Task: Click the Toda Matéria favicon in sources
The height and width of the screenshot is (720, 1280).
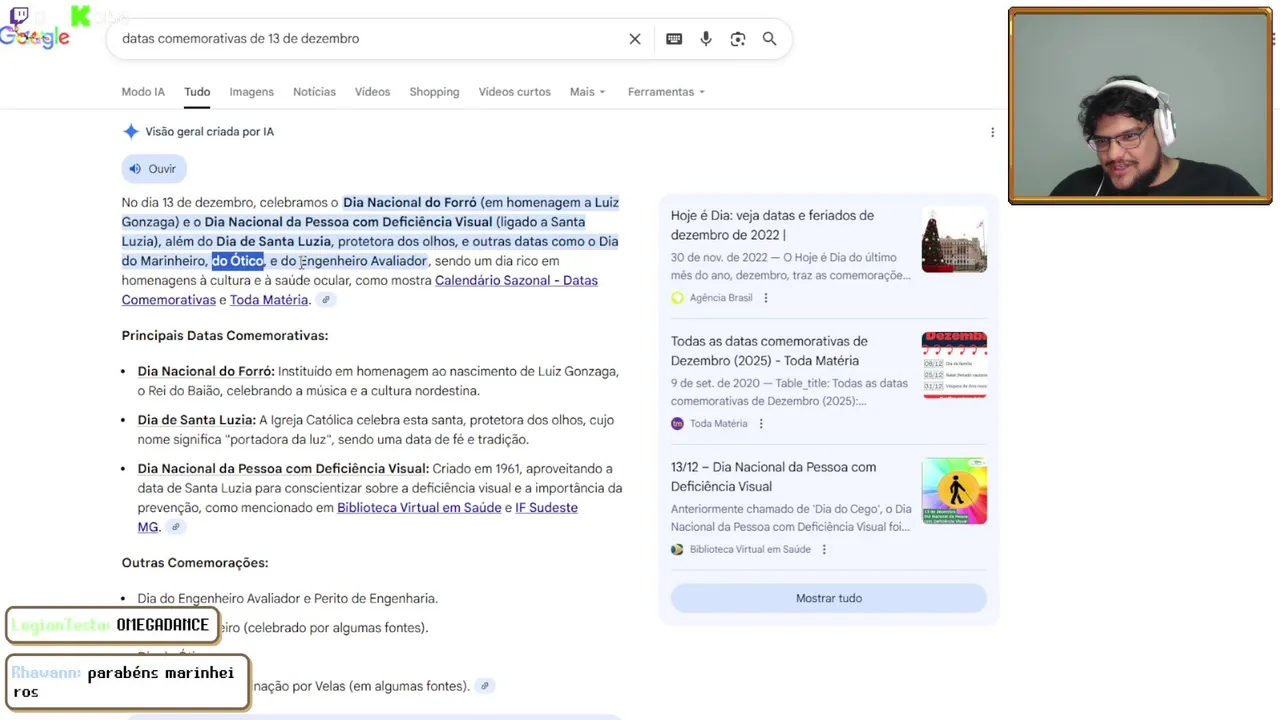Action: pyautogui.click(x=677, y=424)
